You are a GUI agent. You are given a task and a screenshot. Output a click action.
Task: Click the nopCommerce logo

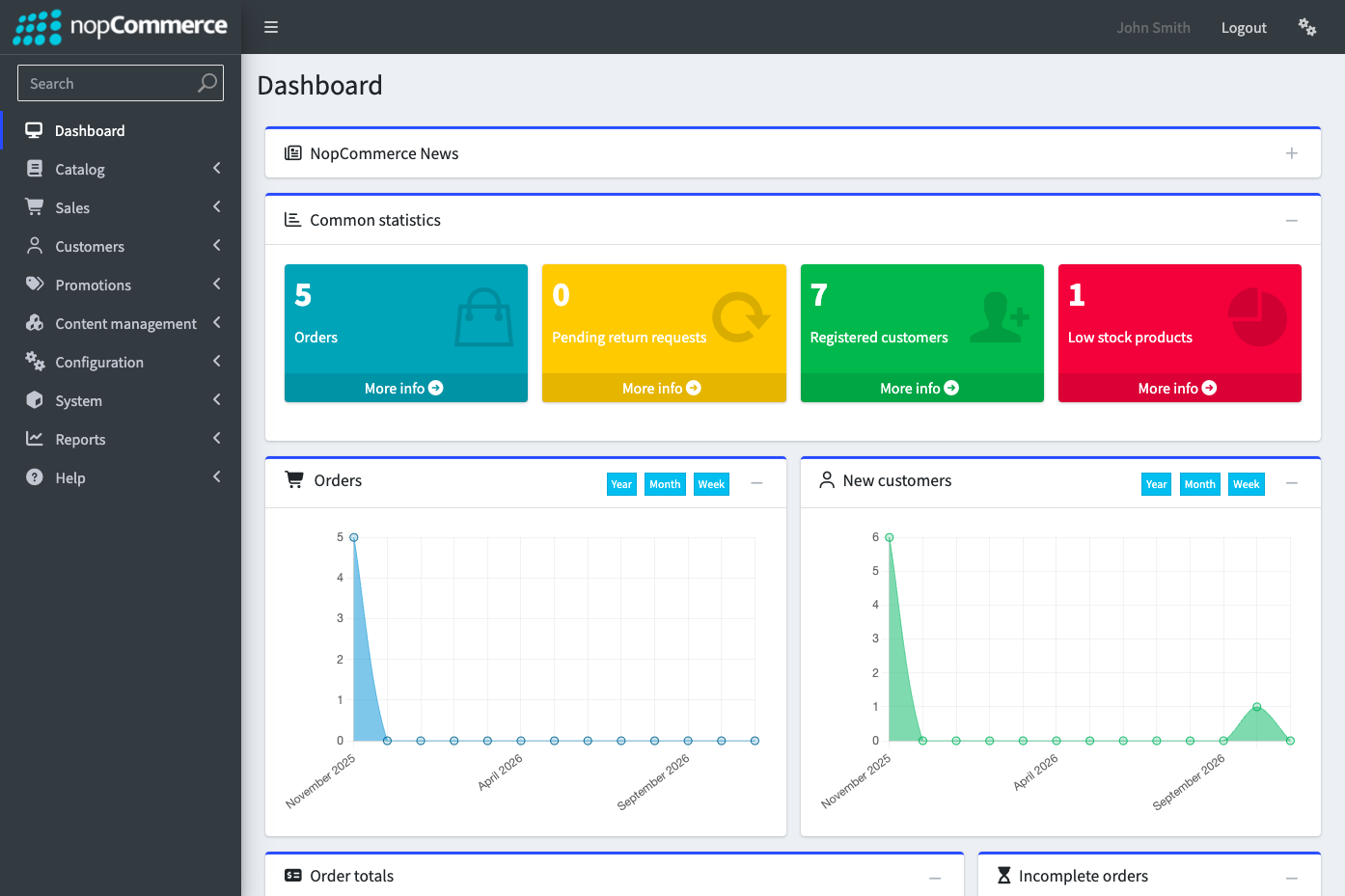coord(121,26)
